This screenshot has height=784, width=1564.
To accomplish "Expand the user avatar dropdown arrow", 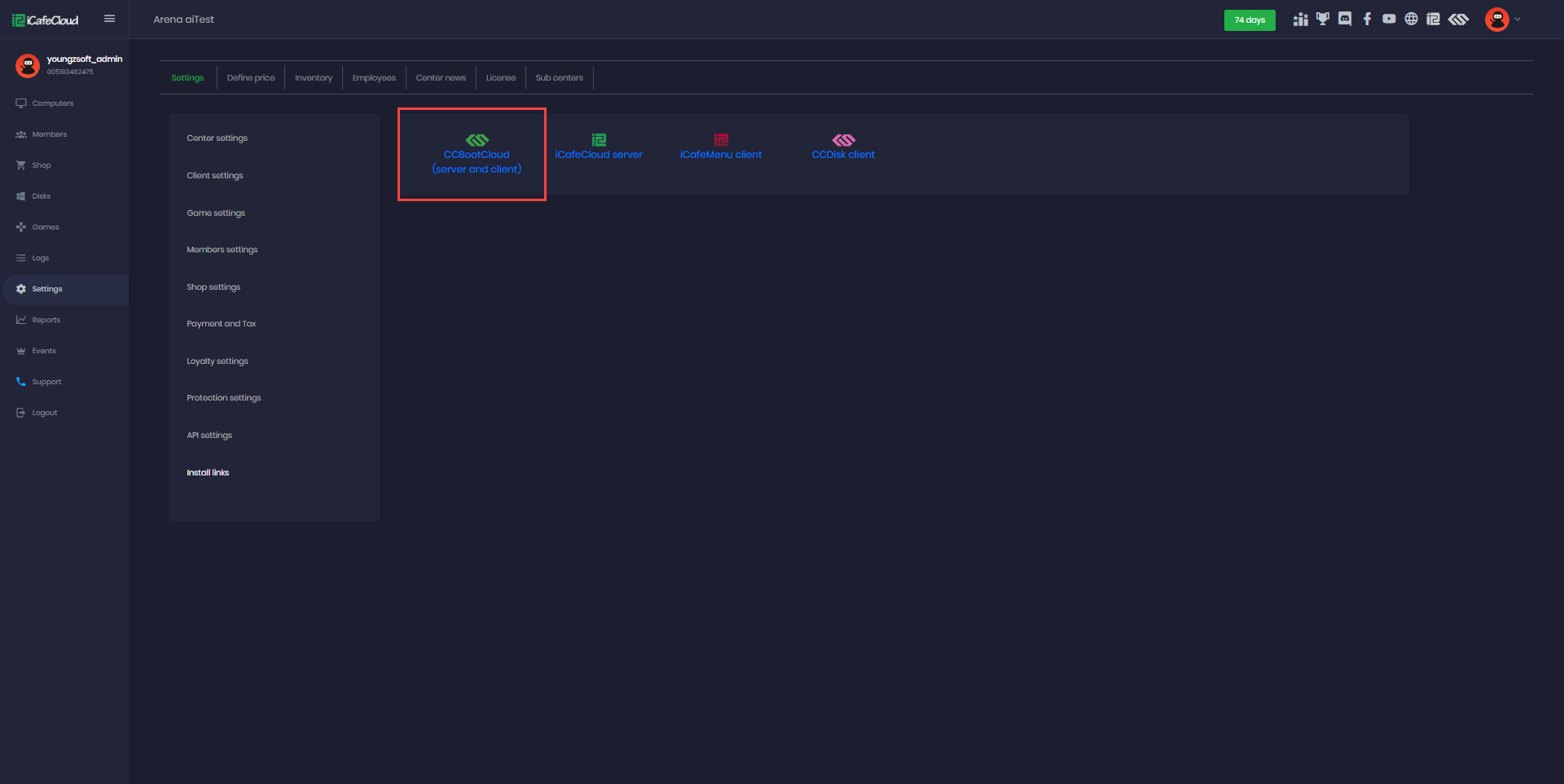I will [1518, 20].
